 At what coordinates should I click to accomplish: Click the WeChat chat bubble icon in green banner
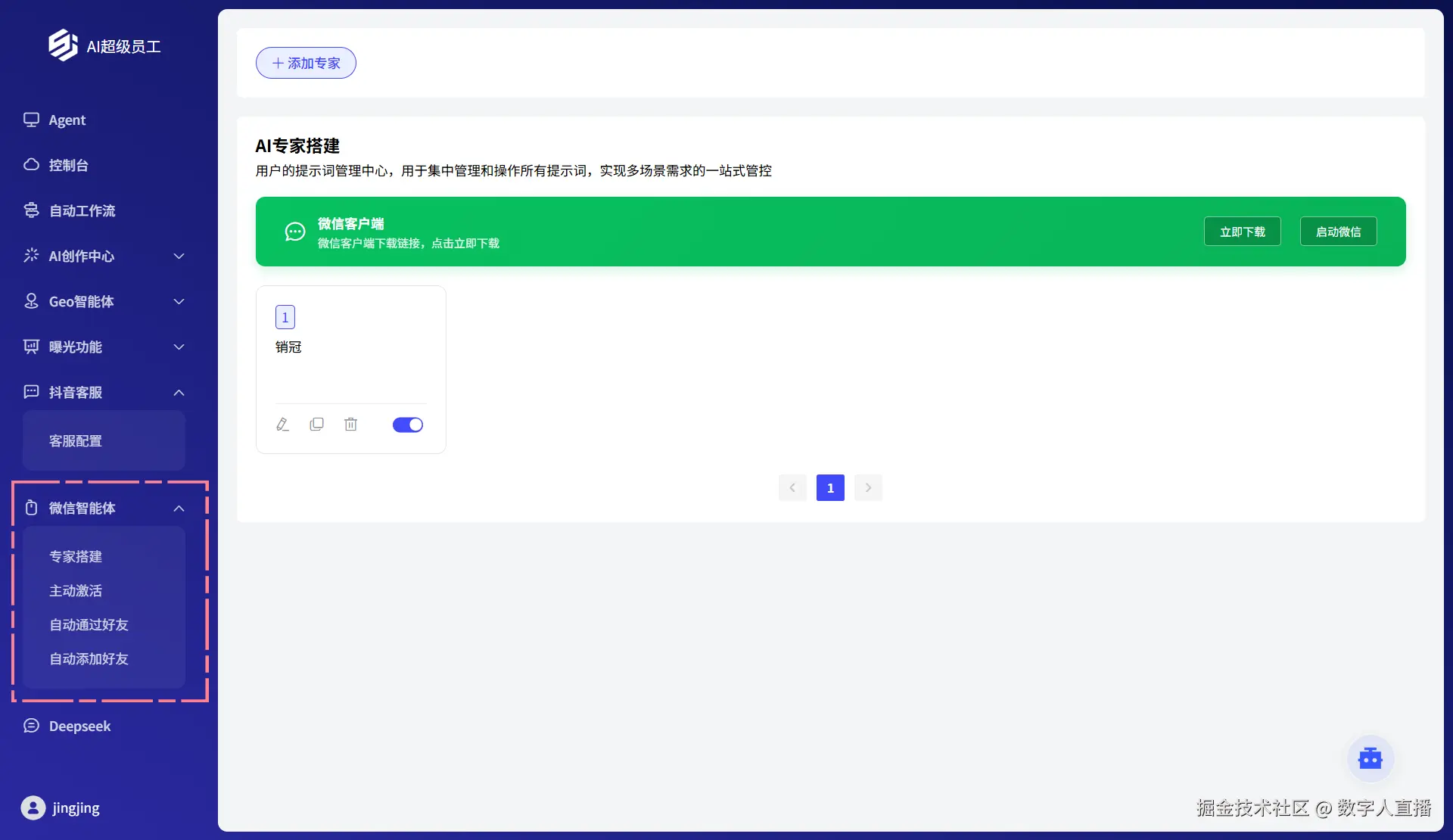point(295,232)
